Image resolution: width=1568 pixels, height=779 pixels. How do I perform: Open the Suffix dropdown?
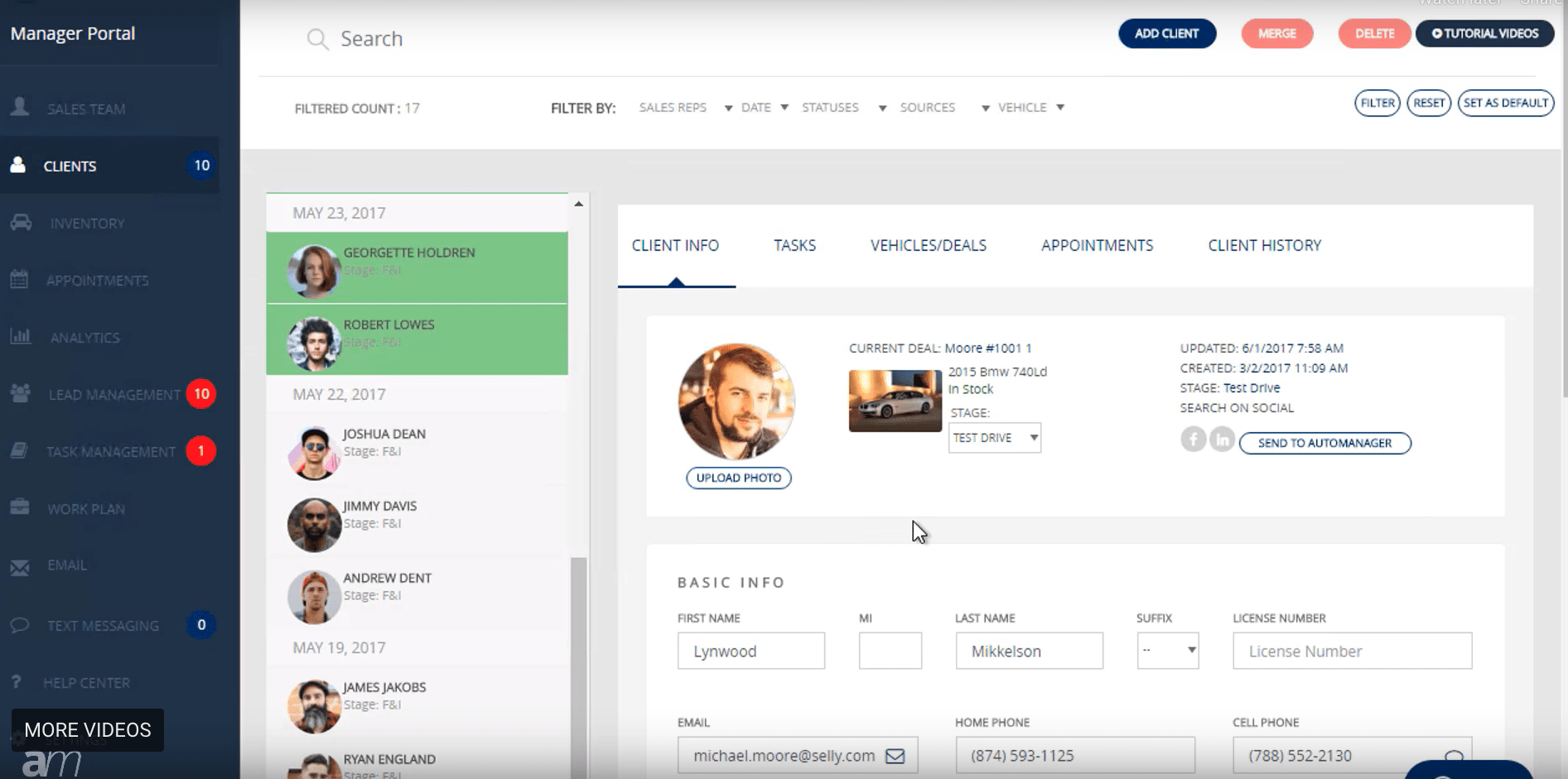point(1168,651)
